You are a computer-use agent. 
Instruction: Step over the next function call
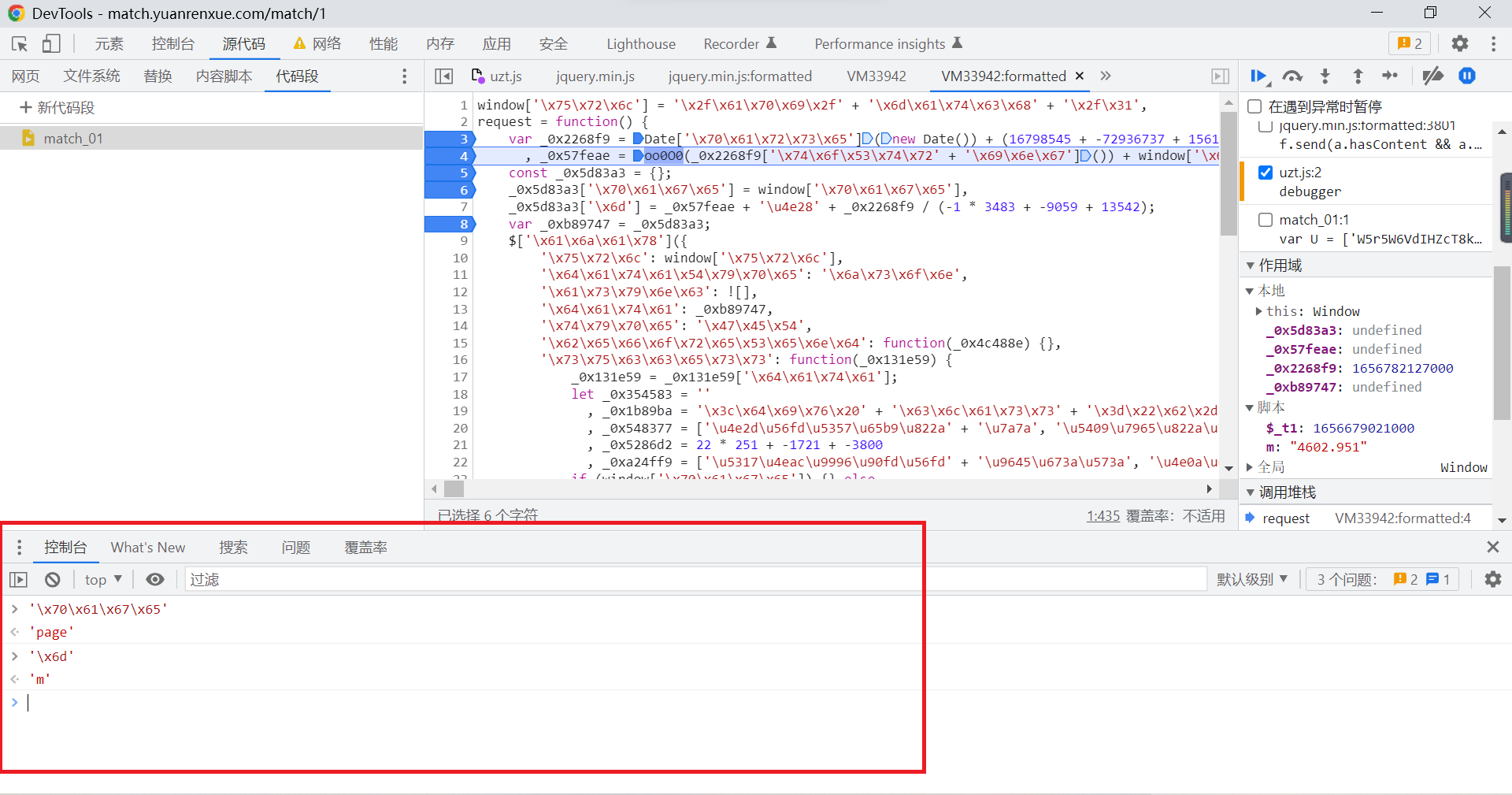(1292, 76)
